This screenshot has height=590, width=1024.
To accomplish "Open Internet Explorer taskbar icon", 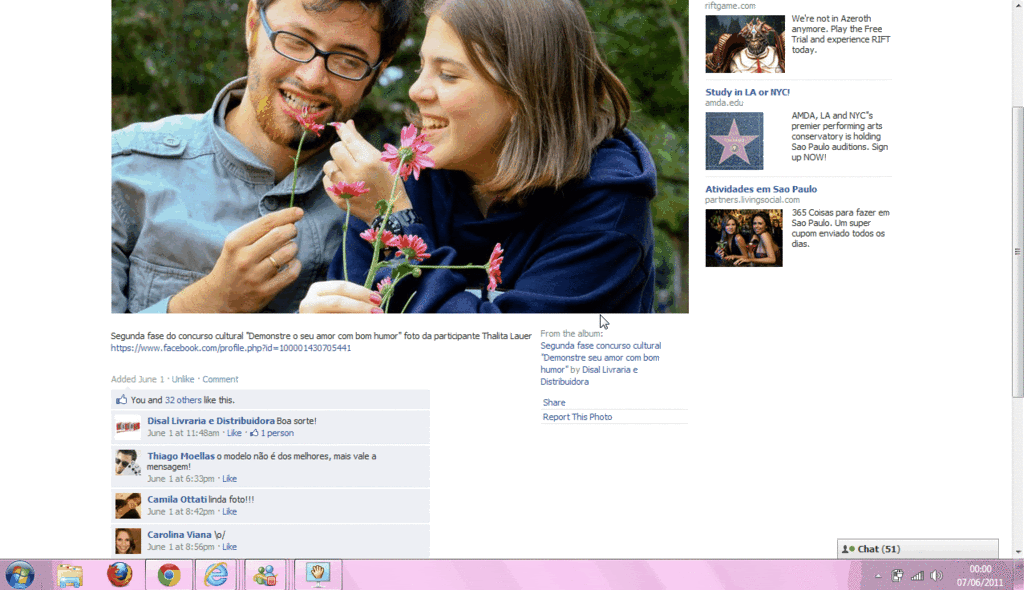I will [216, 575].
